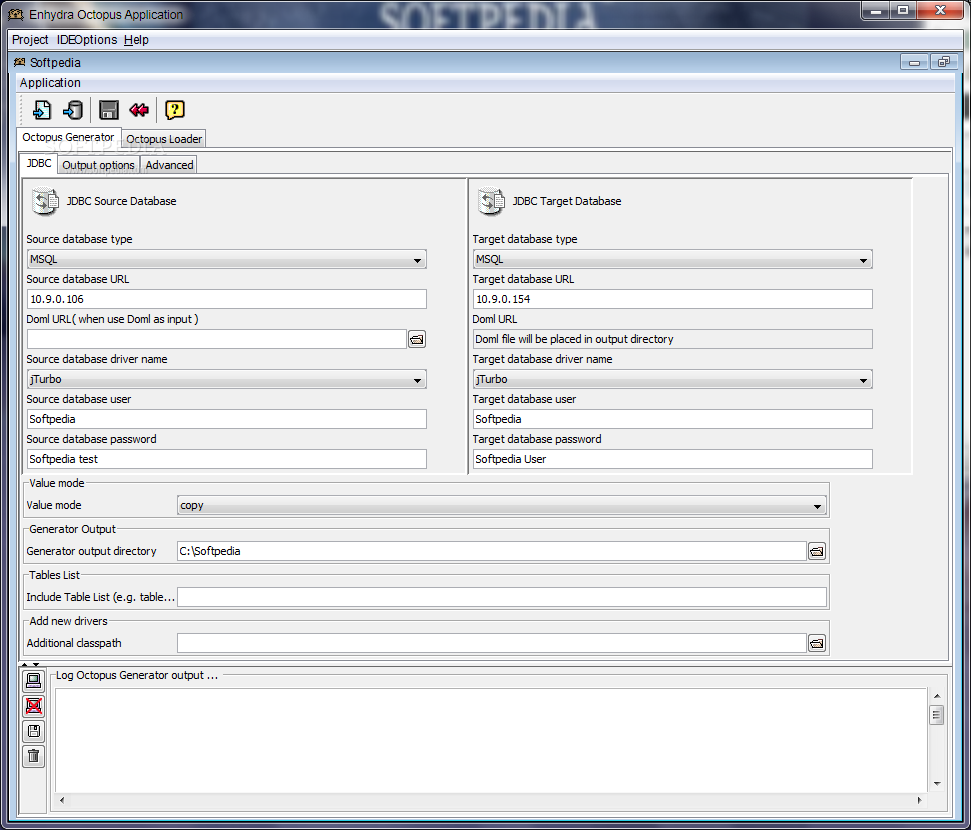Viewport: 971px width, 830px height.
Task: Restore the Softpedia internal window
Action: coord(943,63)
